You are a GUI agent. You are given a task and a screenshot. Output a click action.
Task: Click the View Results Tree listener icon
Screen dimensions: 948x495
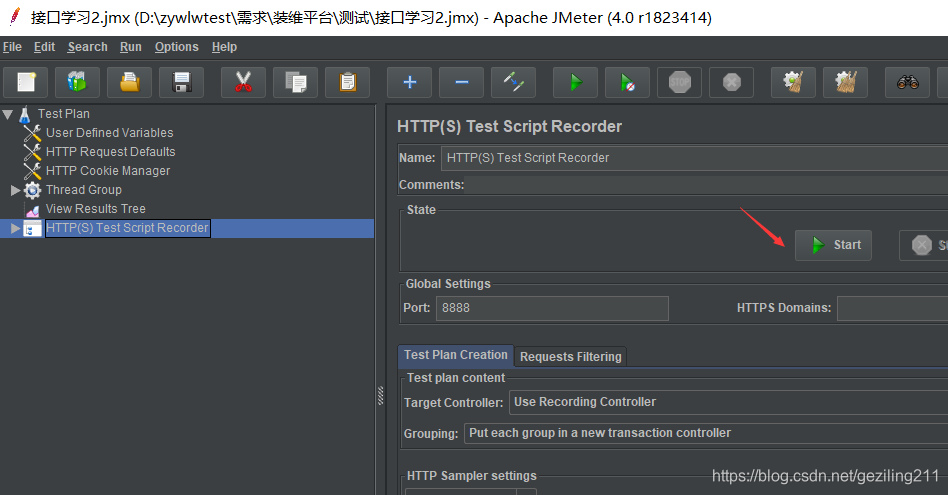point(33,209)
